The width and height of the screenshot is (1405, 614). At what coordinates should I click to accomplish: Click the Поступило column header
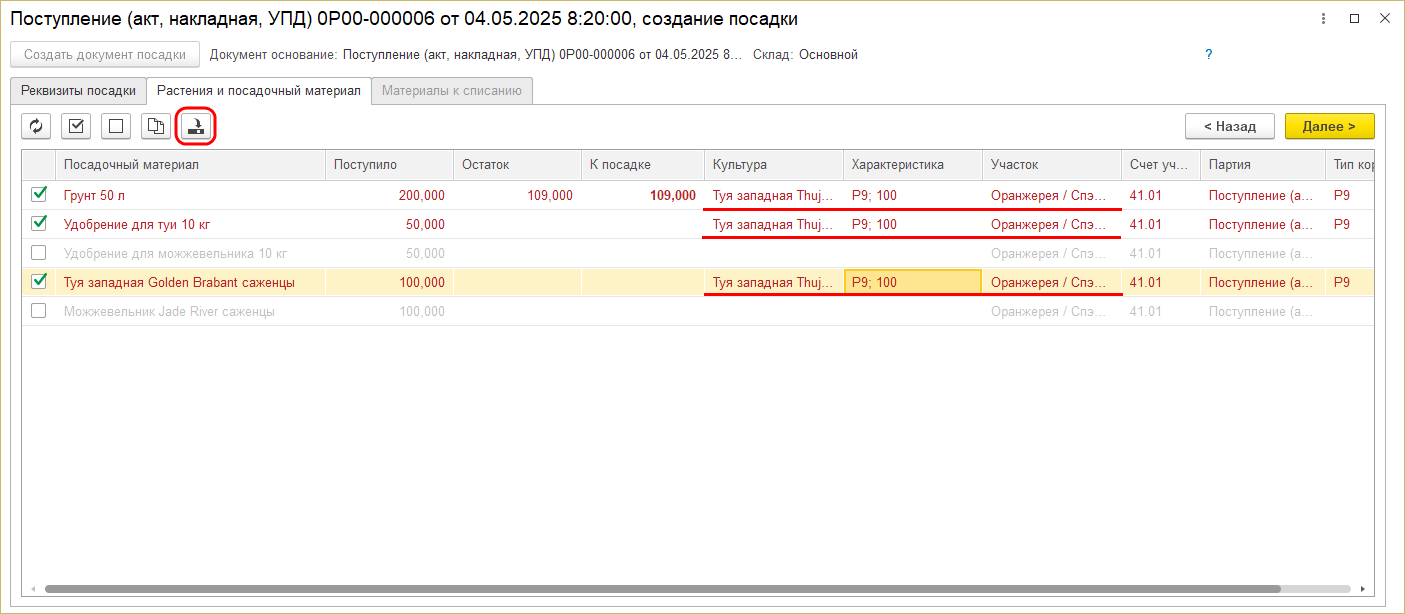[x=389, y=165]
